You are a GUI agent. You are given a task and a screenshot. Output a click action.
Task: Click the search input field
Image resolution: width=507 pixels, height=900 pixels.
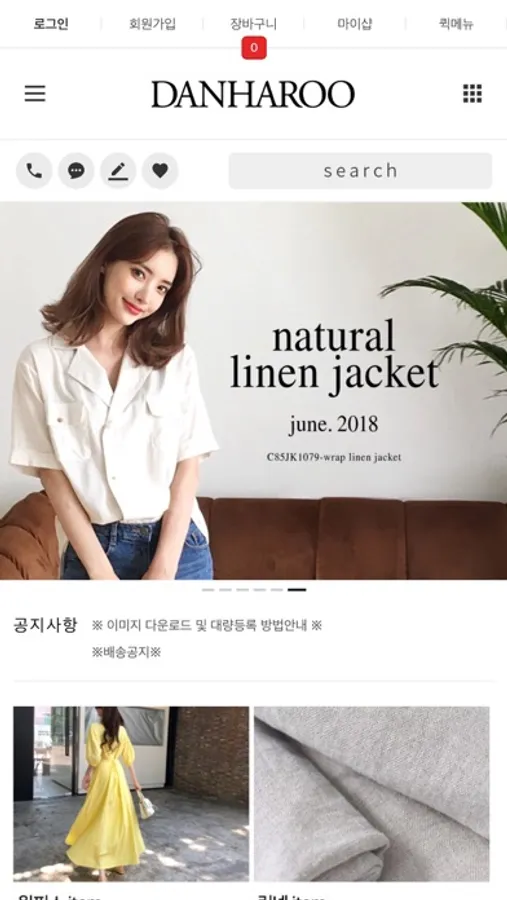(x=360, y=170)
